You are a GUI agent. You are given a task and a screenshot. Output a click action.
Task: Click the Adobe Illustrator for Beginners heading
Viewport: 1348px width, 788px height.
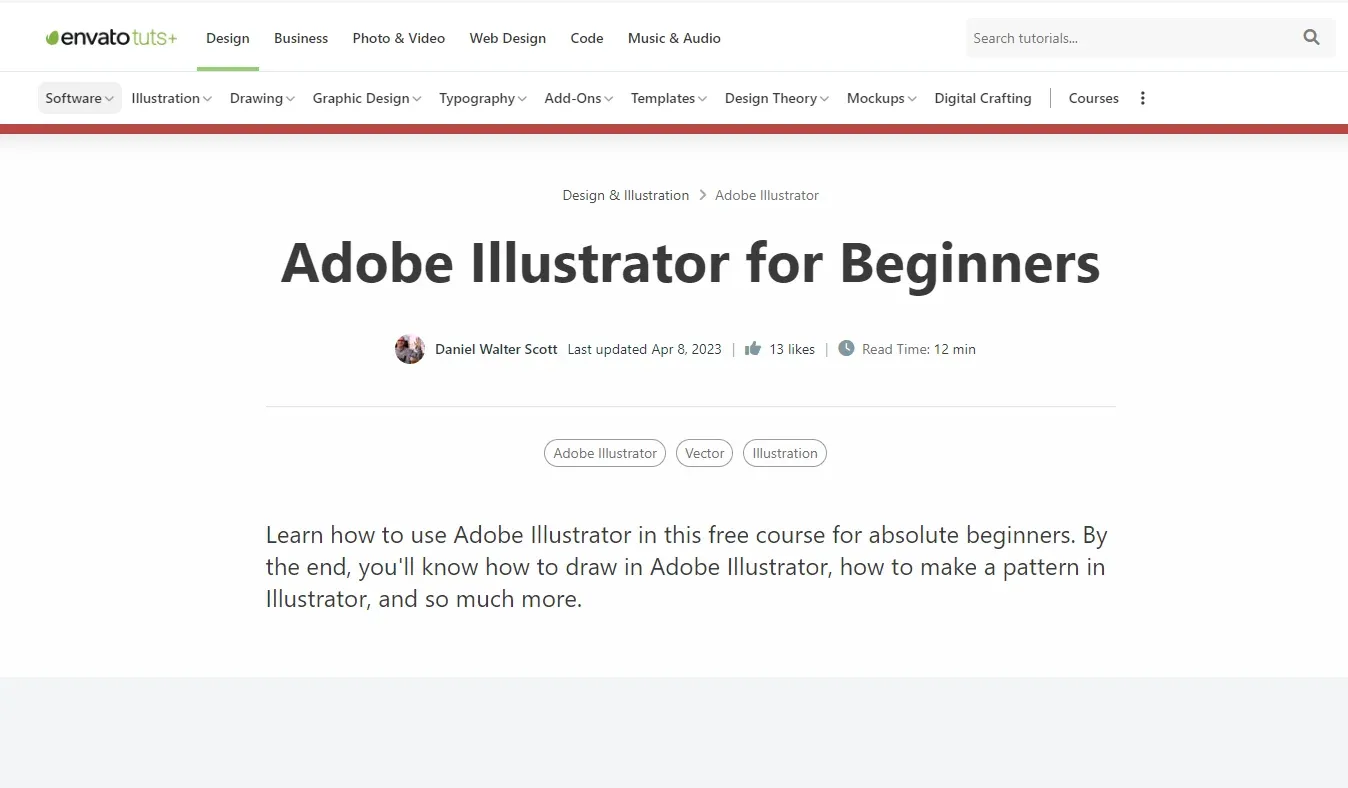pyautogui.click(x=690, y=264)
